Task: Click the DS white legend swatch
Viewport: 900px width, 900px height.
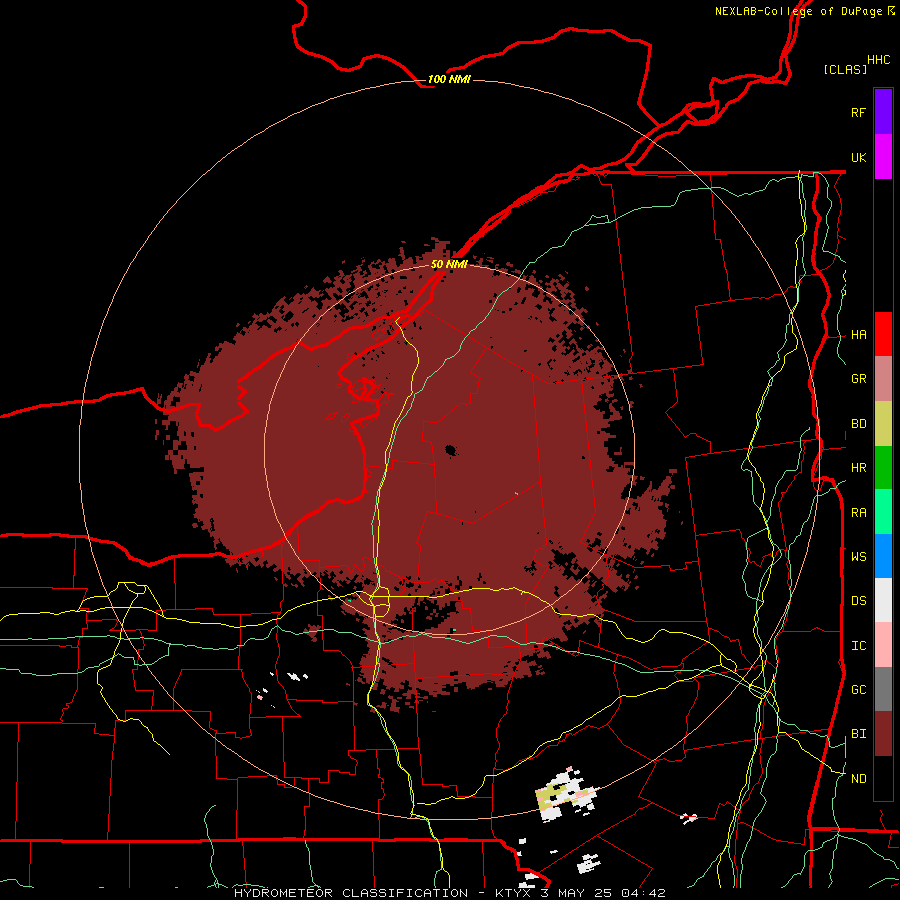Action: click(883, 600)
